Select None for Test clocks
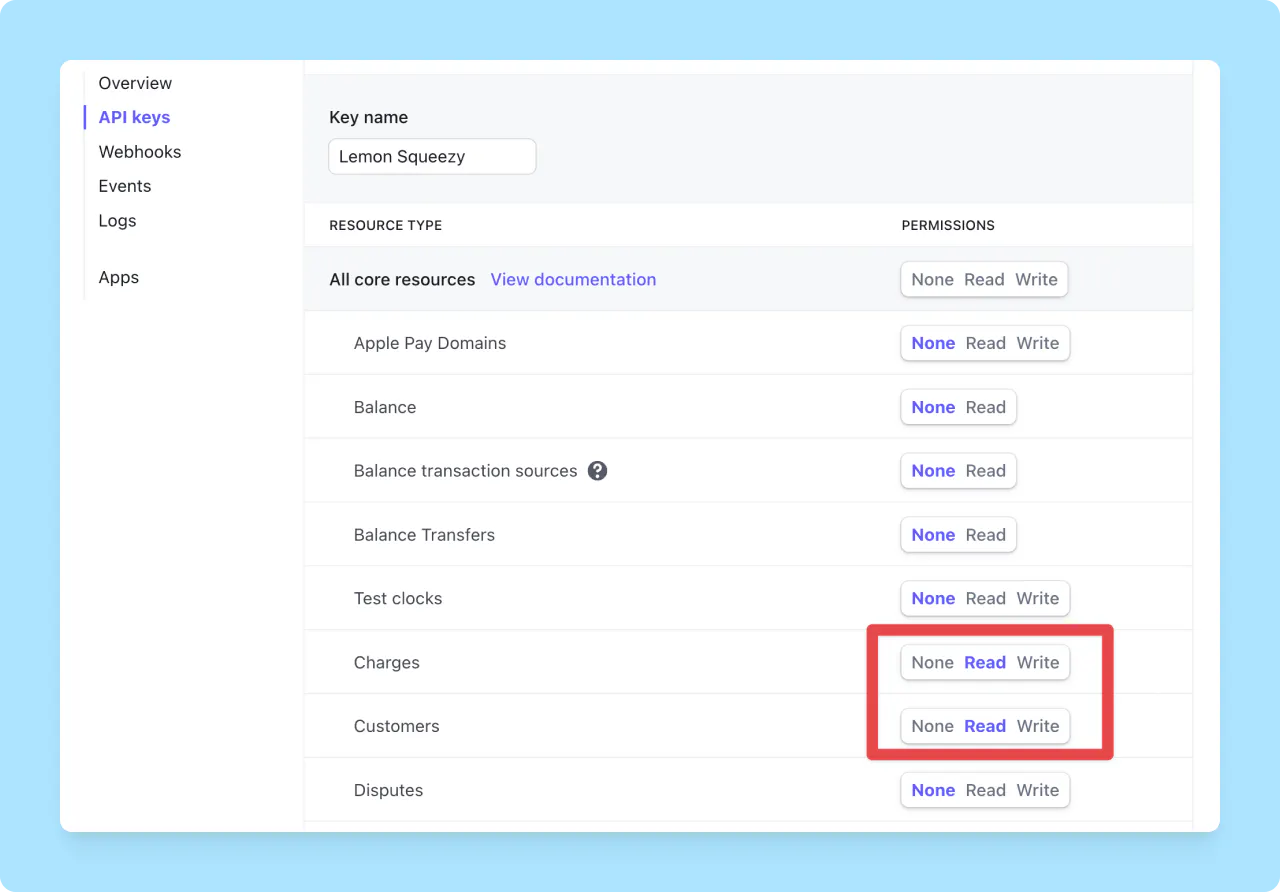Screen dimensions: 1280x892 click(x=932, y=598)
